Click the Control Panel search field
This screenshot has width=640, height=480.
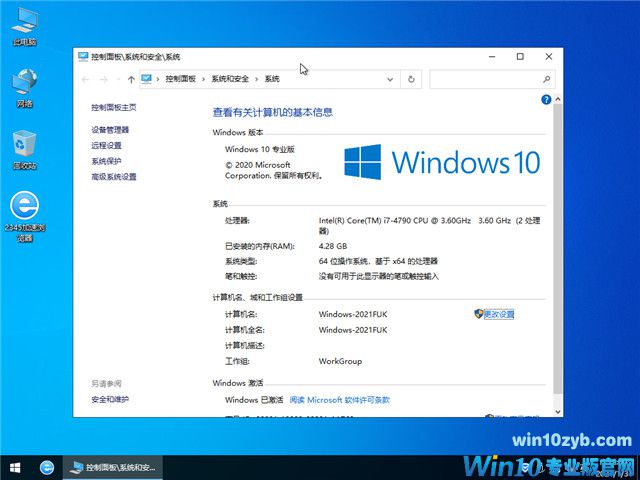click(492, 79)
